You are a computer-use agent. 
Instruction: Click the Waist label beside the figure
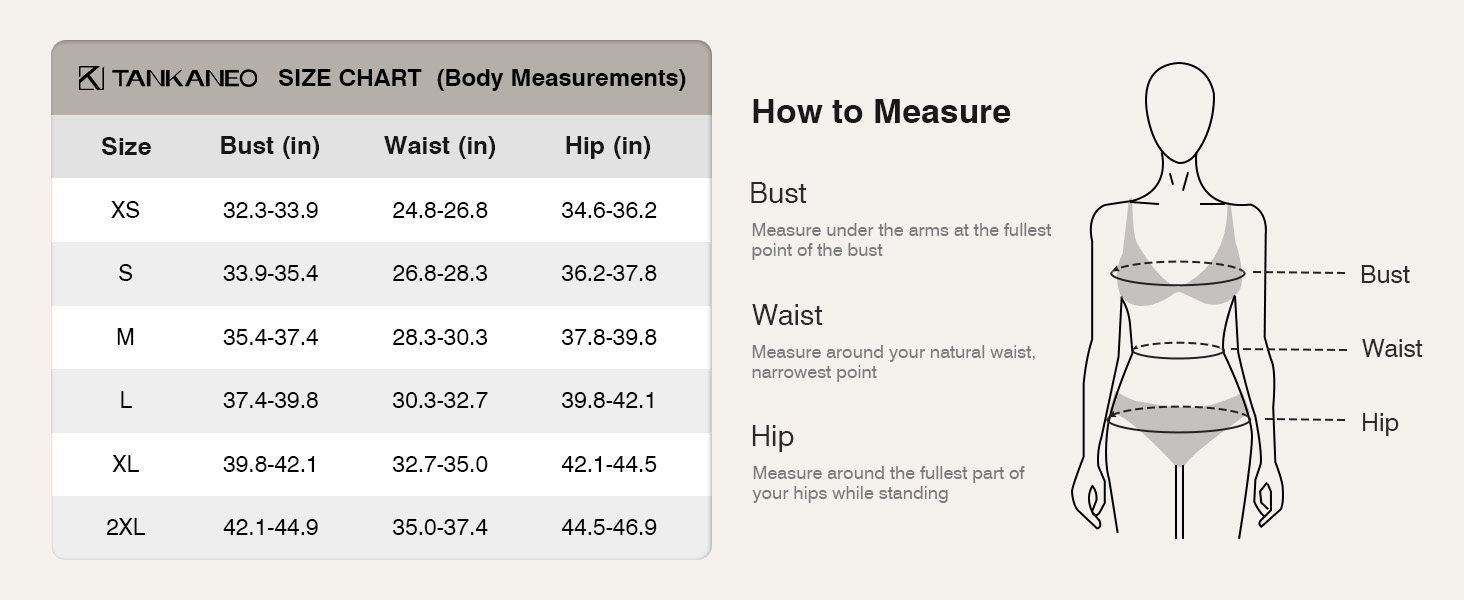click(x=1392, y=349)
